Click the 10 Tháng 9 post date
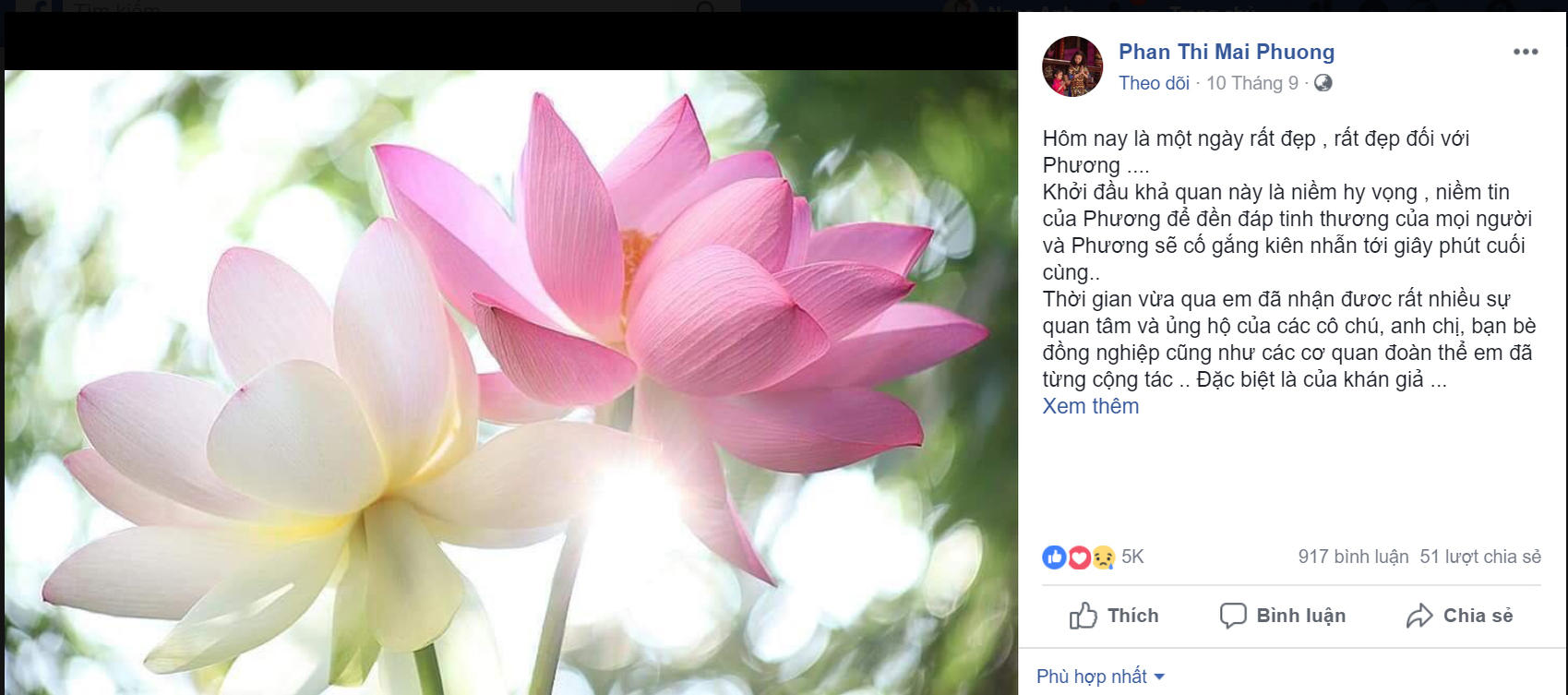This screenshot has height=695, width=1568. [x=1252, y=83]
